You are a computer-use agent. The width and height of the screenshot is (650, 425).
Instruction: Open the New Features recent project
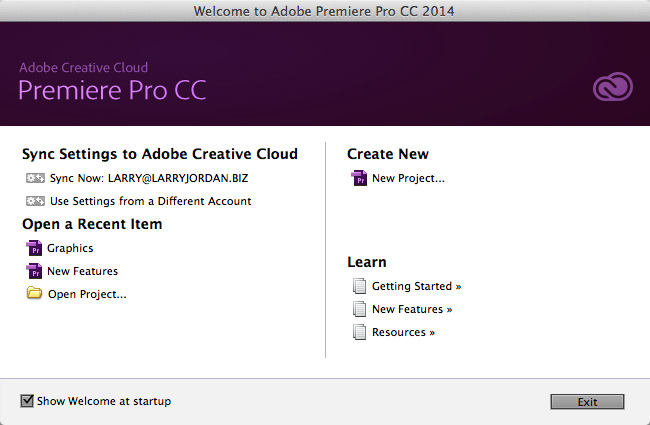82,271
